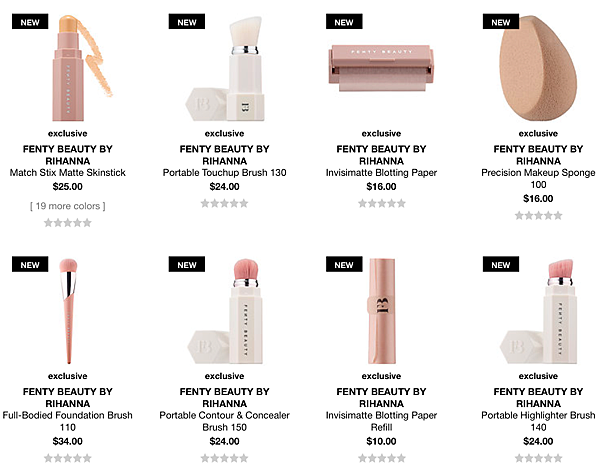Click Invisimatte Blotting Paper Refill title

point(382,421)
